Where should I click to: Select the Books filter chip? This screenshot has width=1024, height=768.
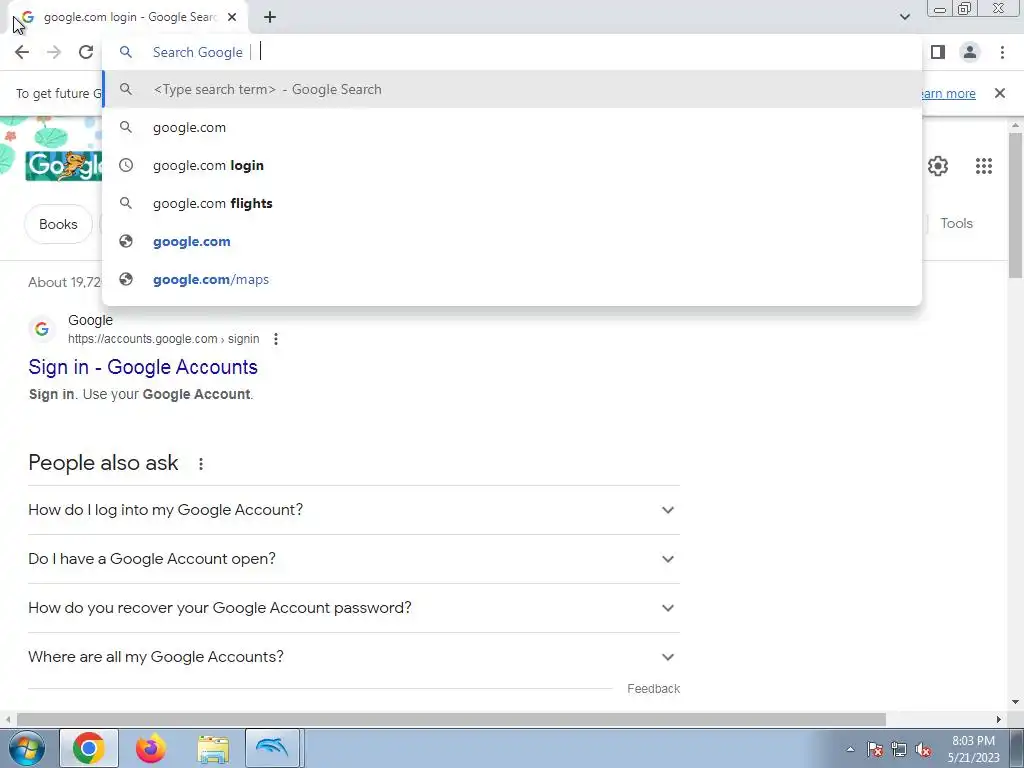click(x=58, y=224)
